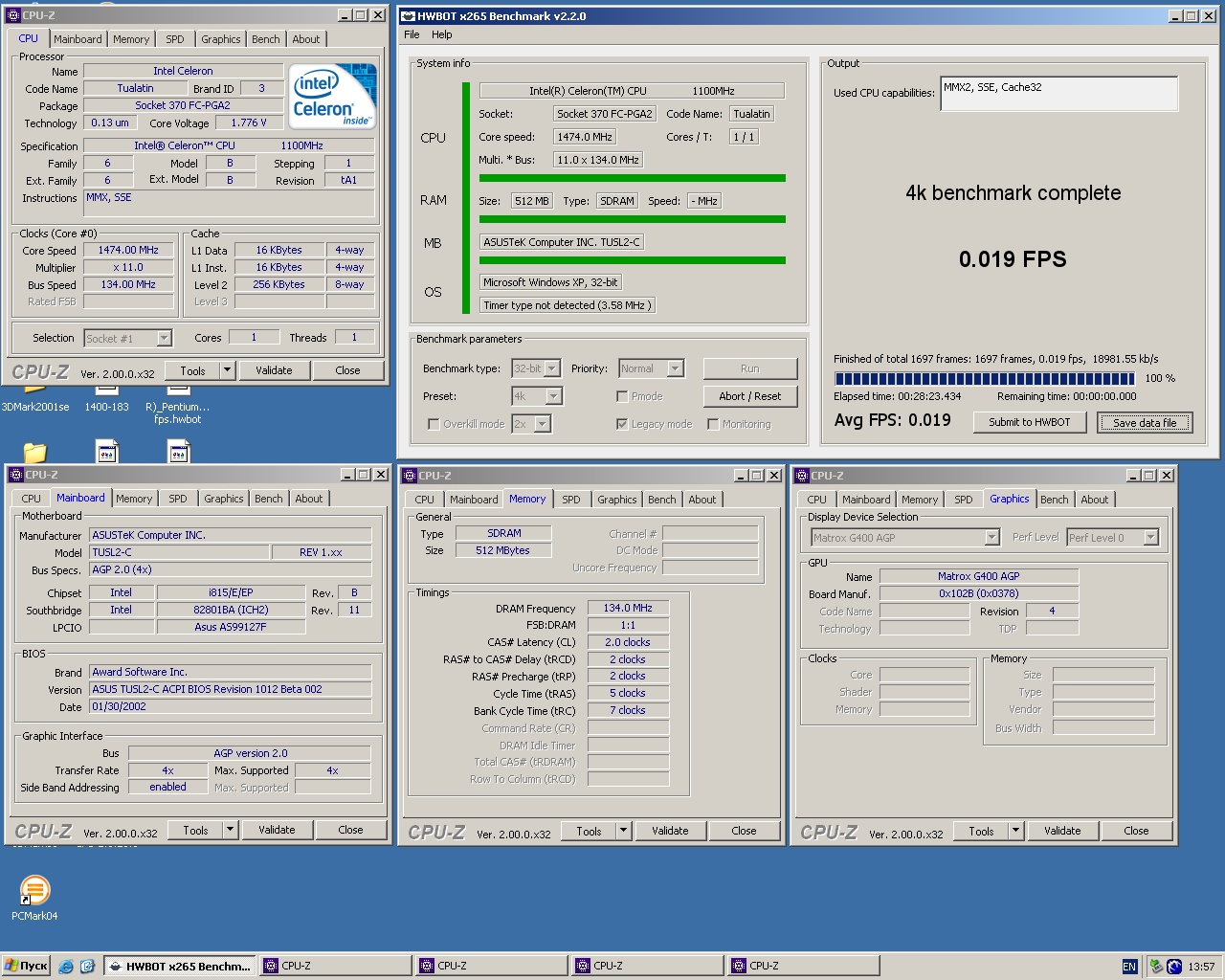Click the ASUSTeK Computer INC. TUSL2-C motherboard field
This screenshot has height=980, width=1225.
coord(562,242)
